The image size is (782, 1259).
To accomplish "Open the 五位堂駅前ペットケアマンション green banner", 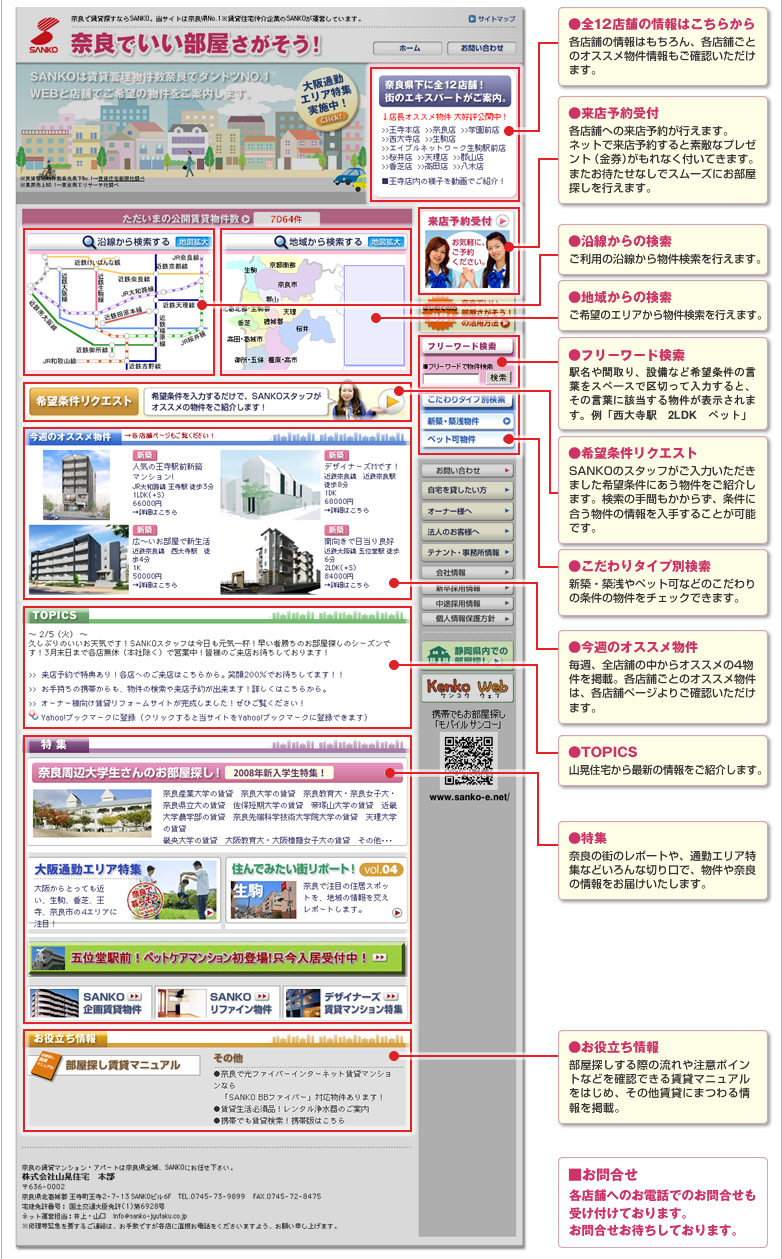I will (218, 958).
